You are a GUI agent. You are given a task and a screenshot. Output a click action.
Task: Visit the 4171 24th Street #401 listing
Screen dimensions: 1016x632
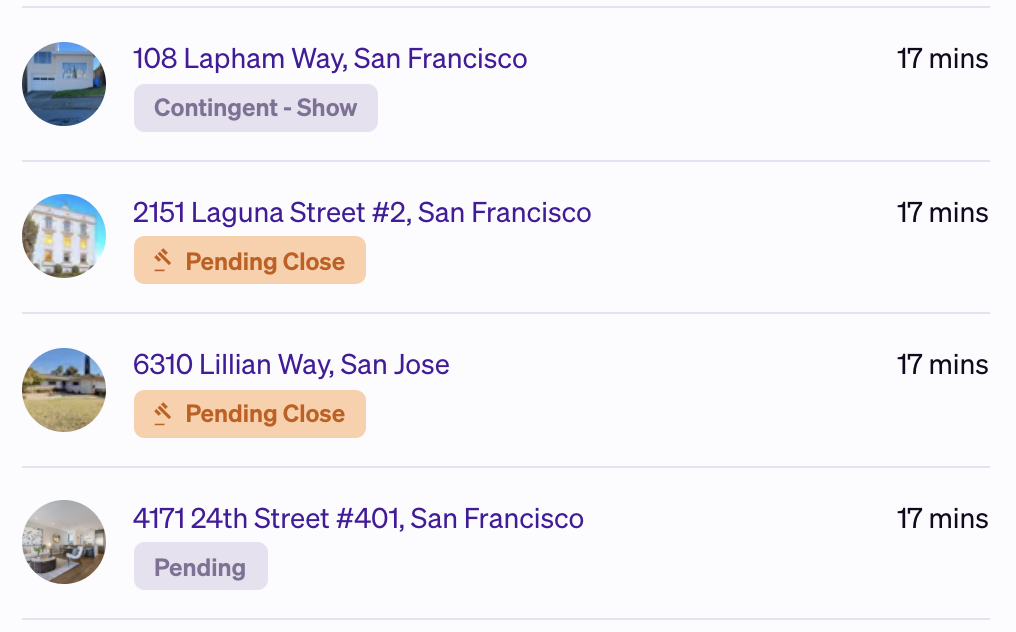pyautogui.click(x=358, y=519)
